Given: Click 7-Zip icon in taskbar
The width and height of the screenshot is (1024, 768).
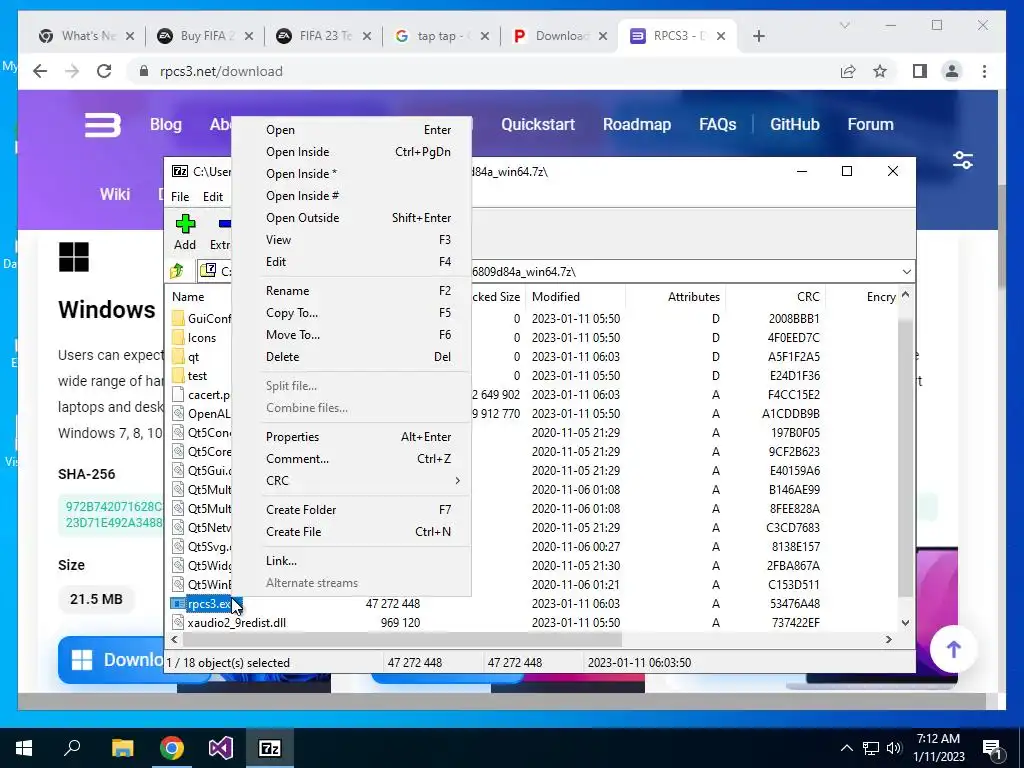Looking at the screenshot, I should 270,748.
